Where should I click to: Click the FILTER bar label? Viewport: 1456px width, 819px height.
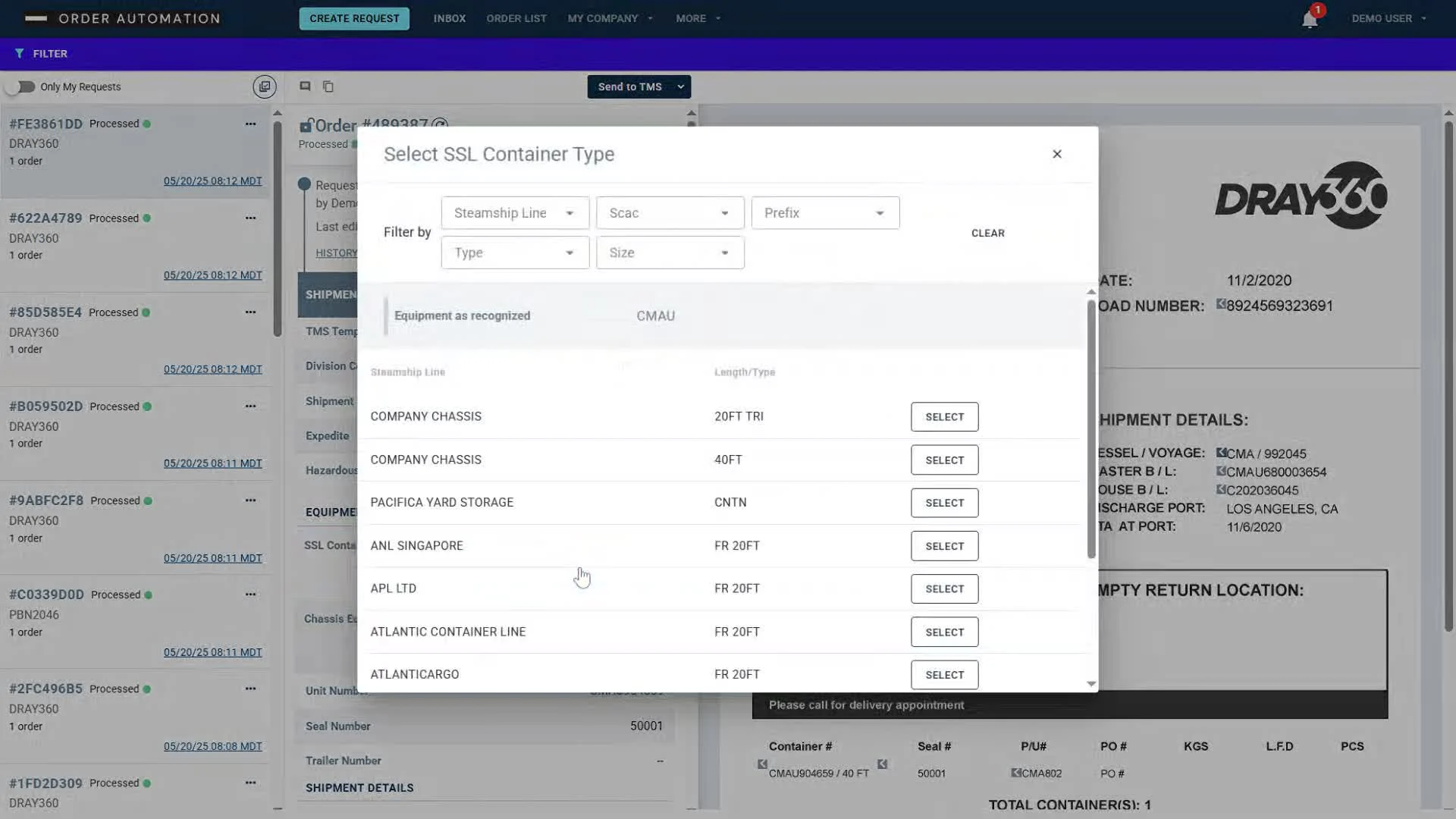tap(50, 54)
